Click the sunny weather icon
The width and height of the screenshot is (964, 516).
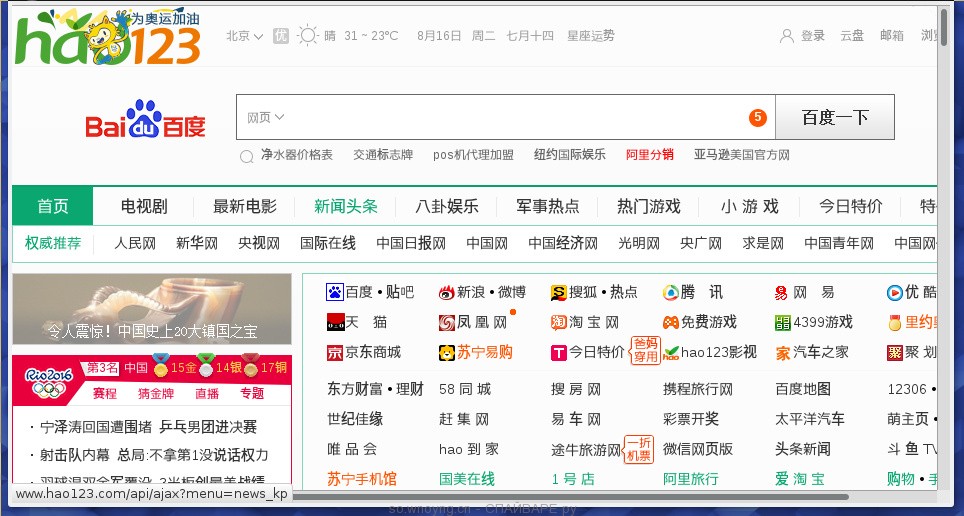(x=307, y=36)
